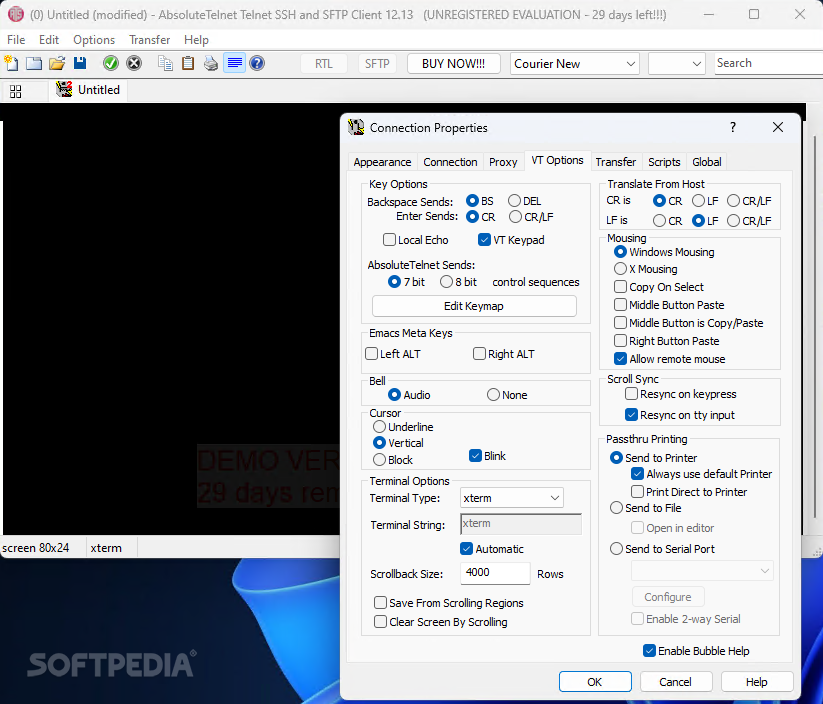Open the File menu
Viewport: 823px width, 704px height.
click(16, 40)
